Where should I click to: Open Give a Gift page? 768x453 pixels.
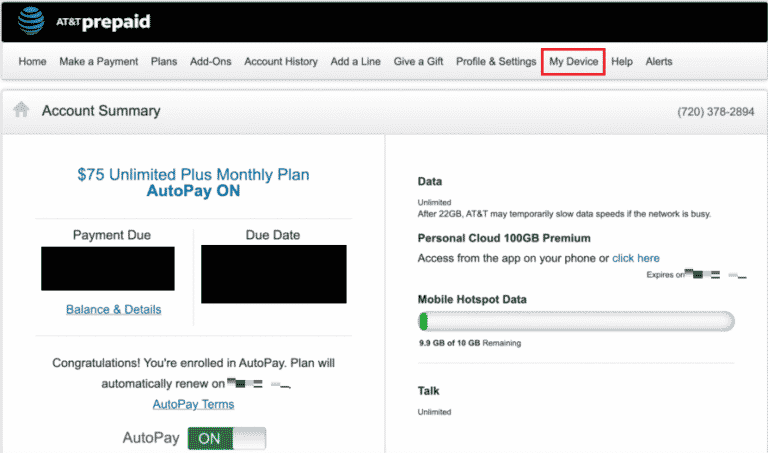(x=418, y=61)
